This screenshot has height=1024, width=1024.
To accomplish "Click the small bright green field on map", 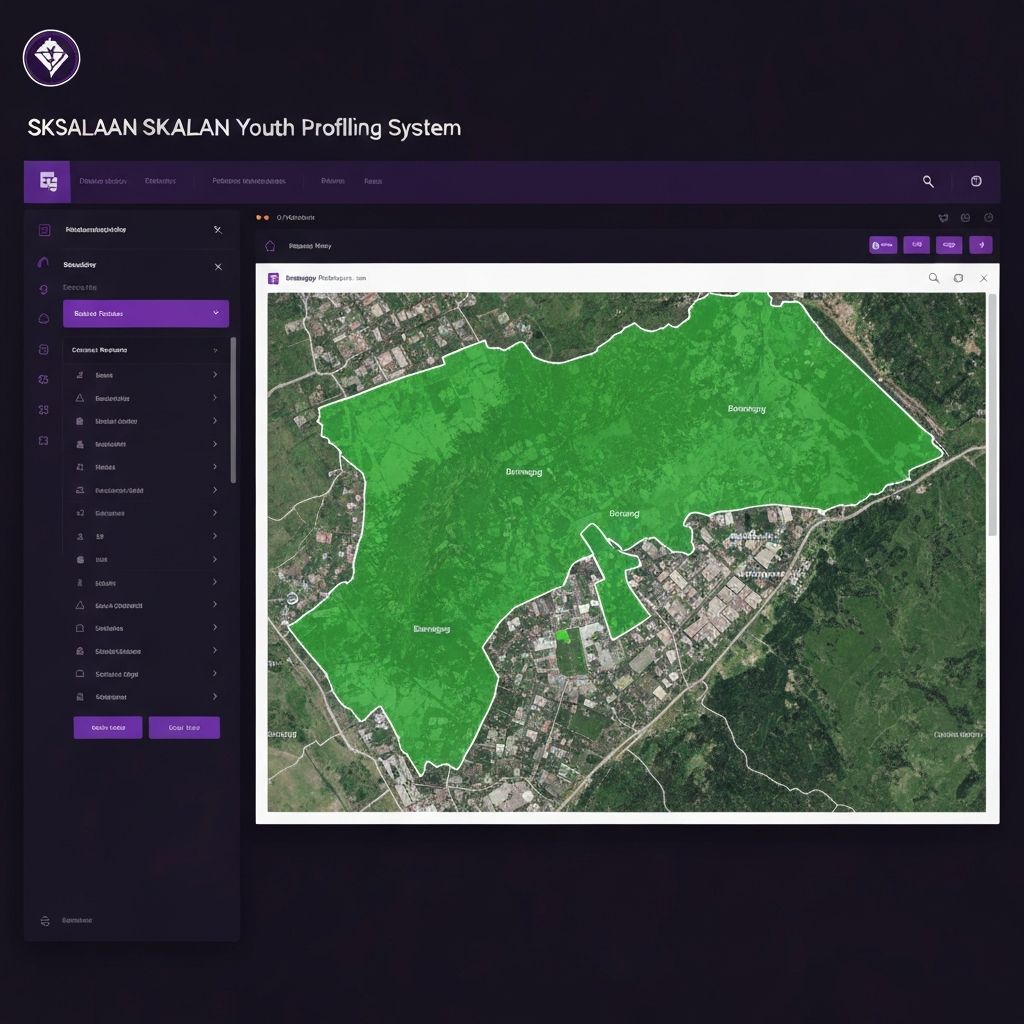I will 563,635.
